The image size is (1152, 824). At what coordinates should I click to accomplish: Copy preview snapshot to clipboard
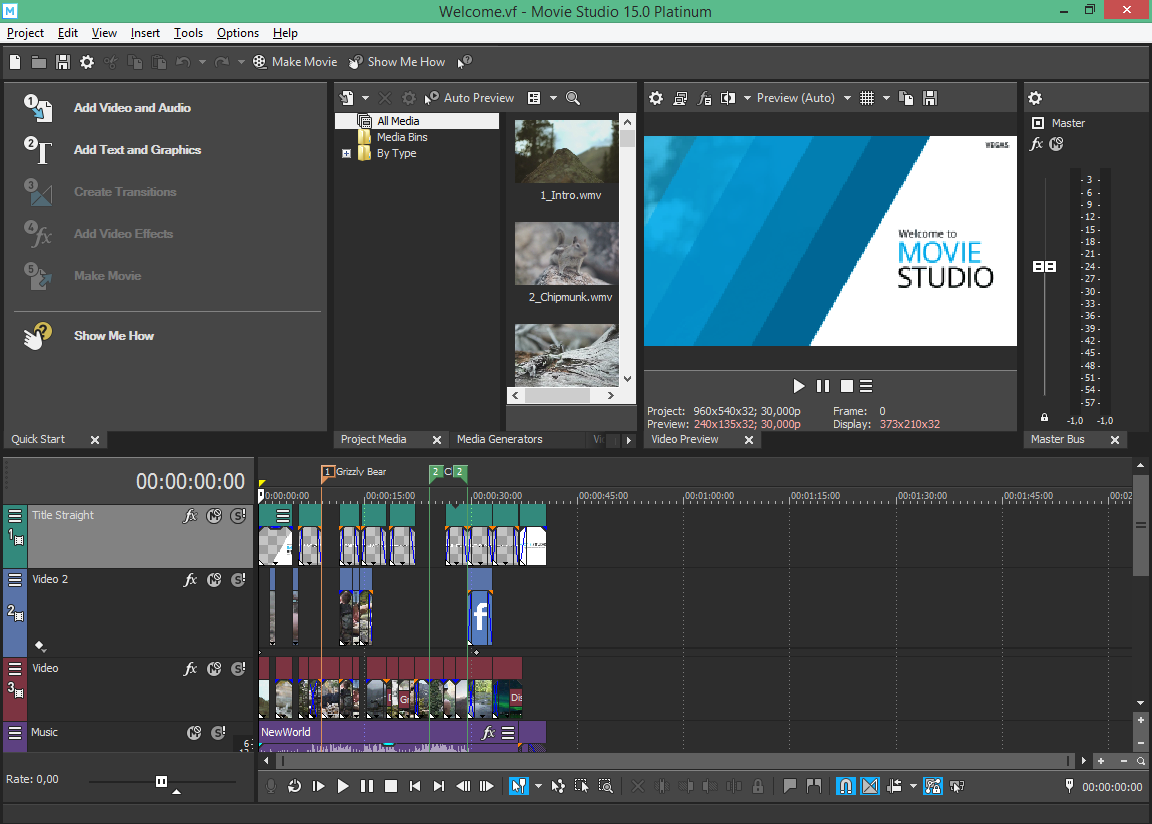(x=906, y=97)
